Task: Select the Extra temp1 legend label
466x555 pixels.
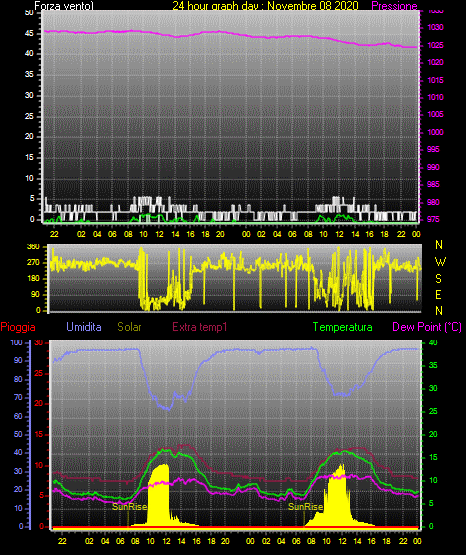Action: 200,327
